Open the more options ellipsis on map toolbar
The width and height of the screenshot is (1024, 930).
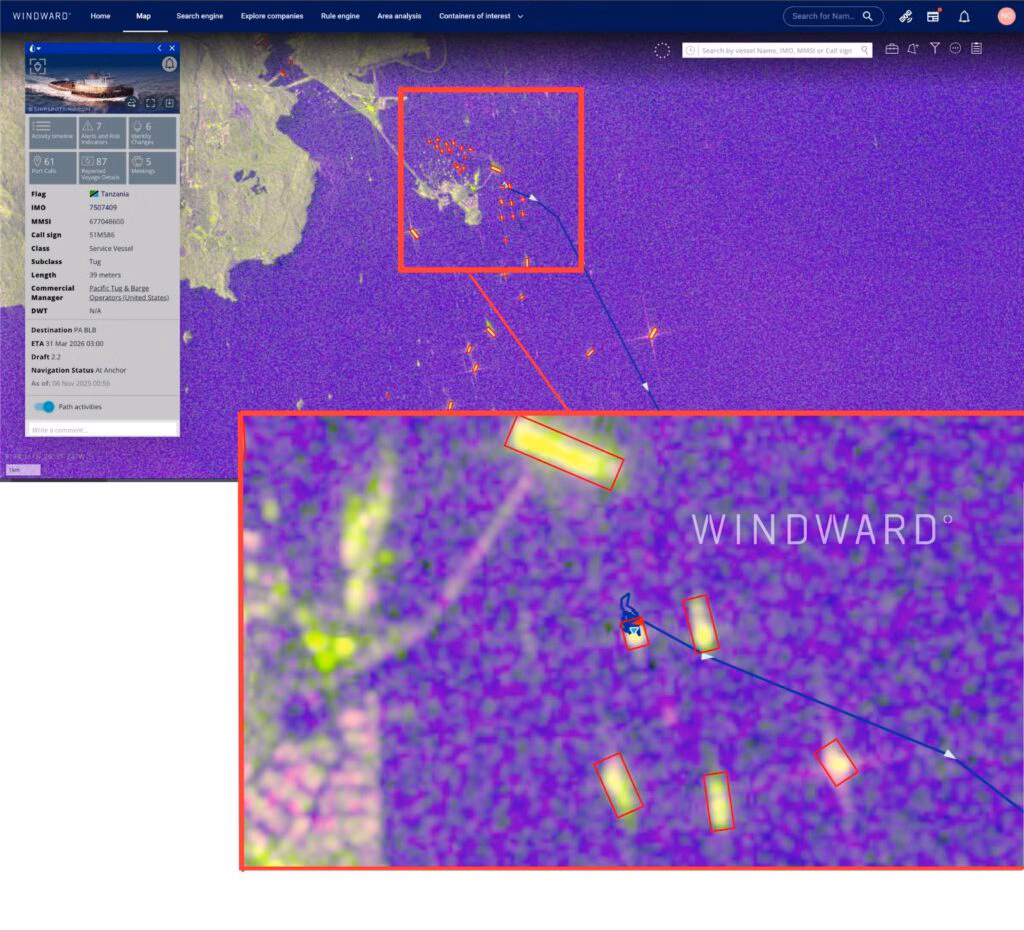[x=955, y=48]
